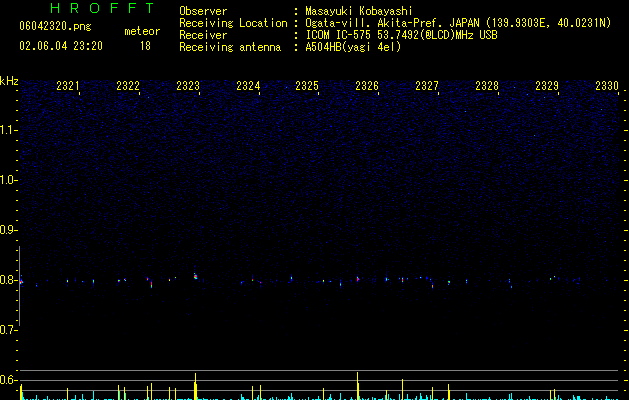This screenshot has width=629, height=400.
Task: Click the meteor count value 18
Action: 145,46
